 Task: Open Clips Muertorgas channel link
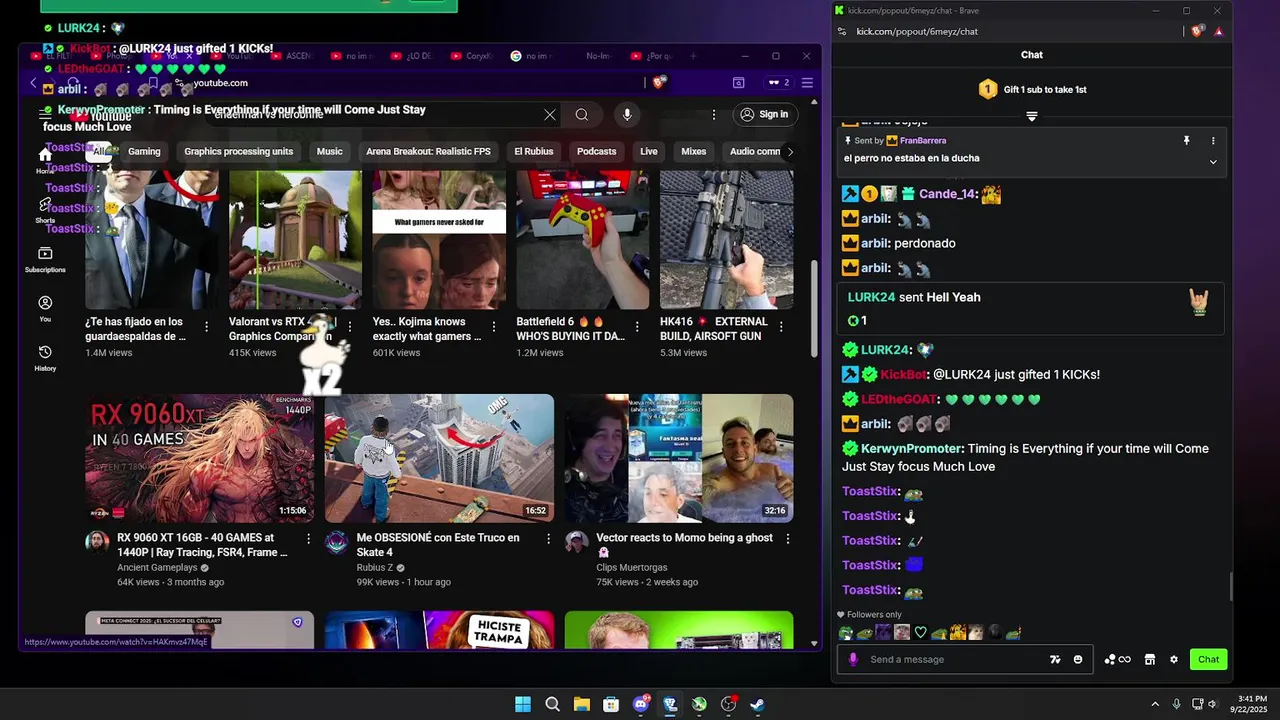[632, 567]
